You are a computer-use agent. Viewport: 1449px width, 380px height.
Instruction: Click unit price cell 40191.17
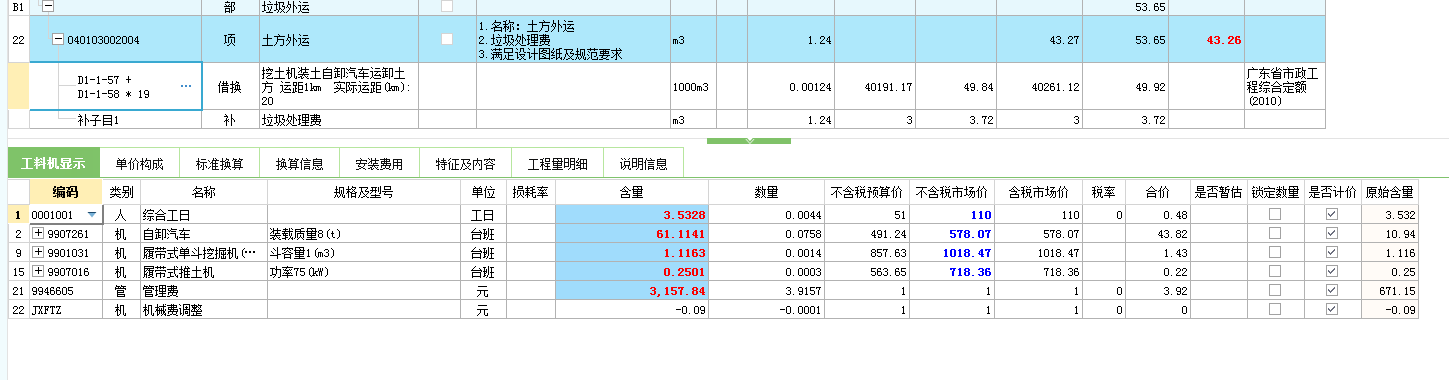pyautogui.click(x=875, y=87)
